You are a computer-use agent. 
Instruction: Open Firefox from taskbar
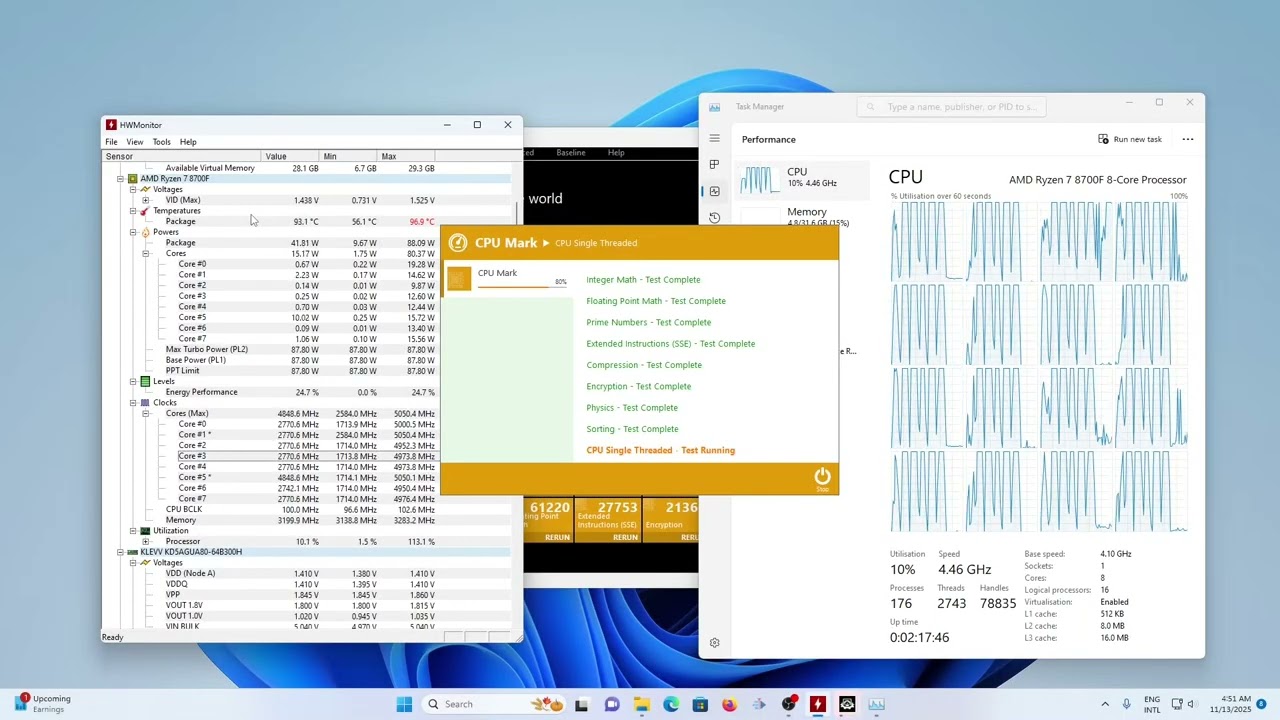click(729, 704)
